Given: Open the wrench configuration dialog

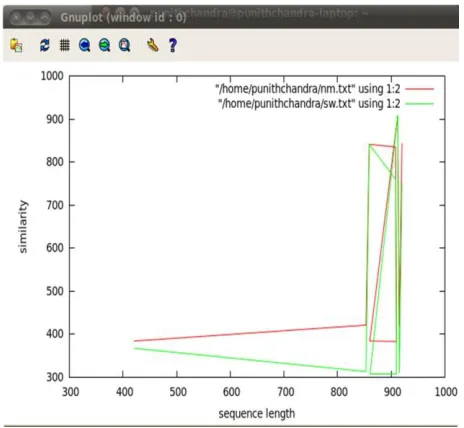Looking at the screenshot, I should coord(153,45).
